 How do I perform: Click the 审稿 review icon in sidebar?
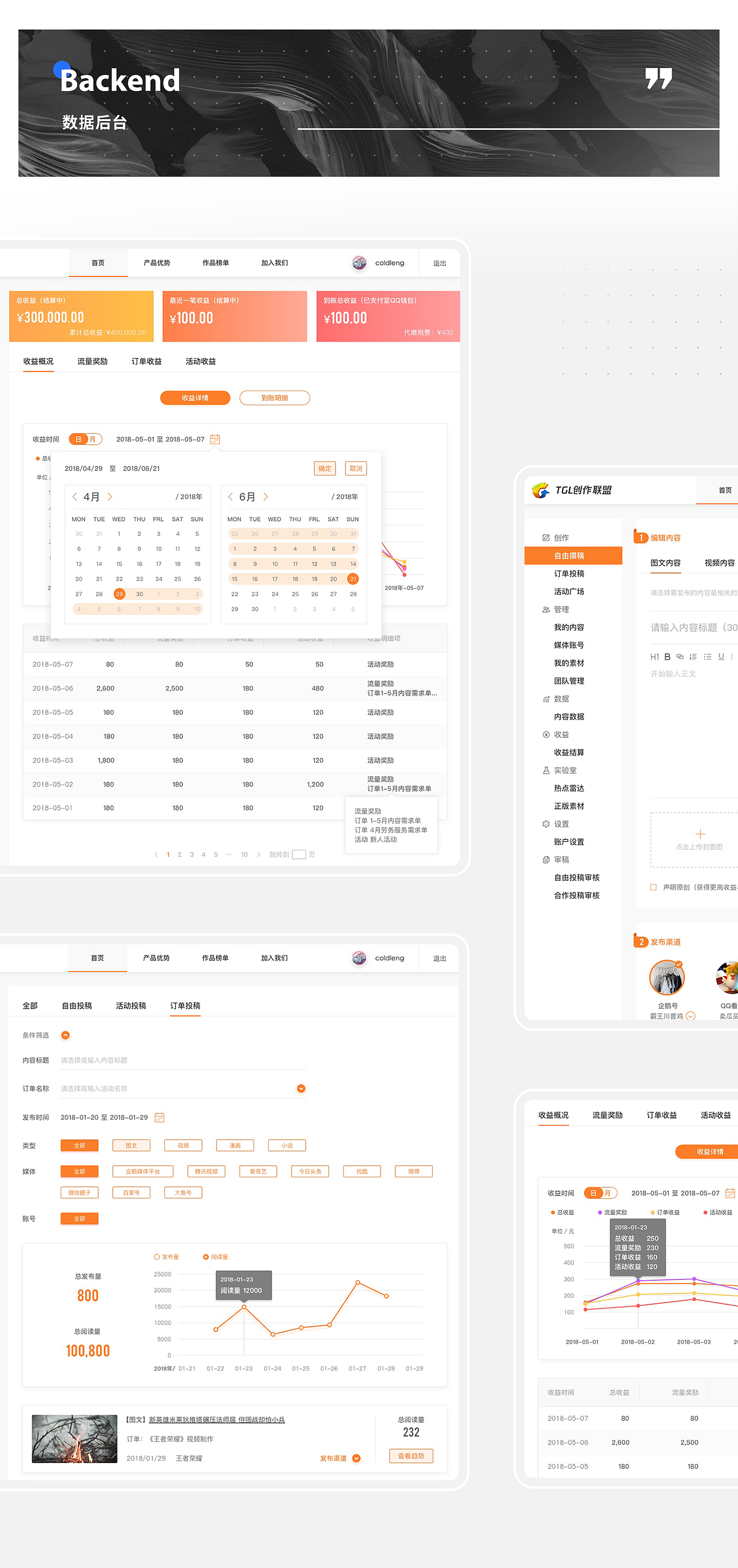coord(546,860)
